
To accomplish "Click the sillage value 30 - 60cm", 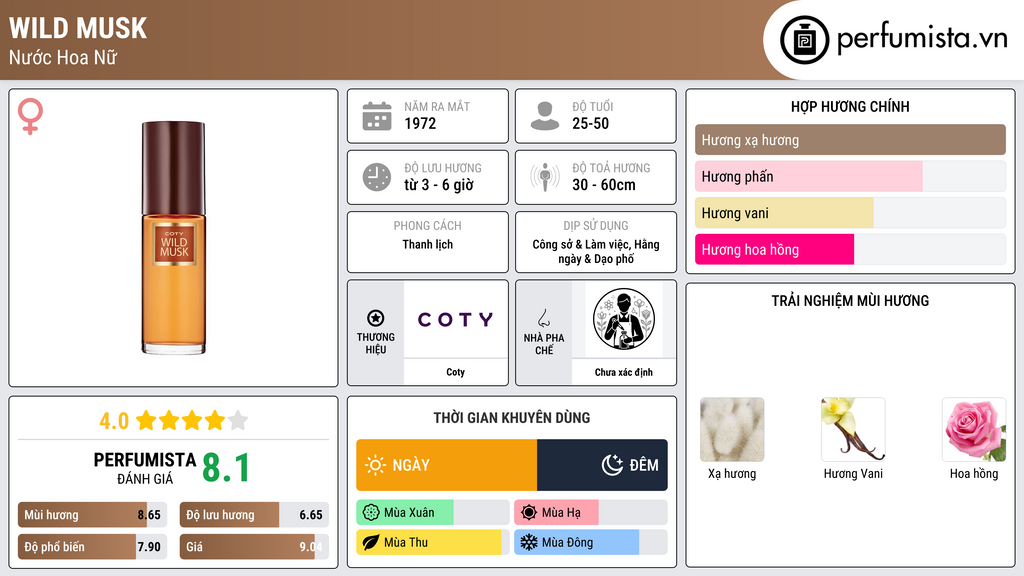I will 604,185.
